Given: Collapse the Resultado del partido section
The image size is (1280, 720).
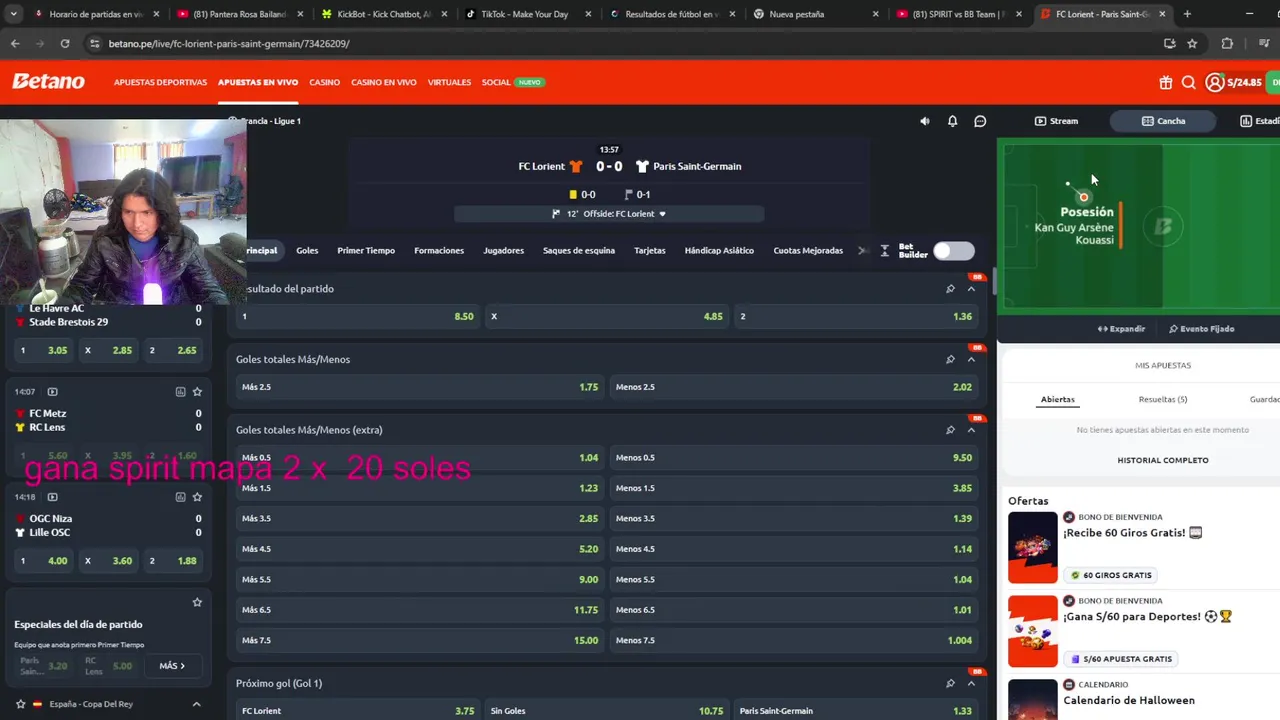Looking at the screenshot, I should [x=971, y=289].
